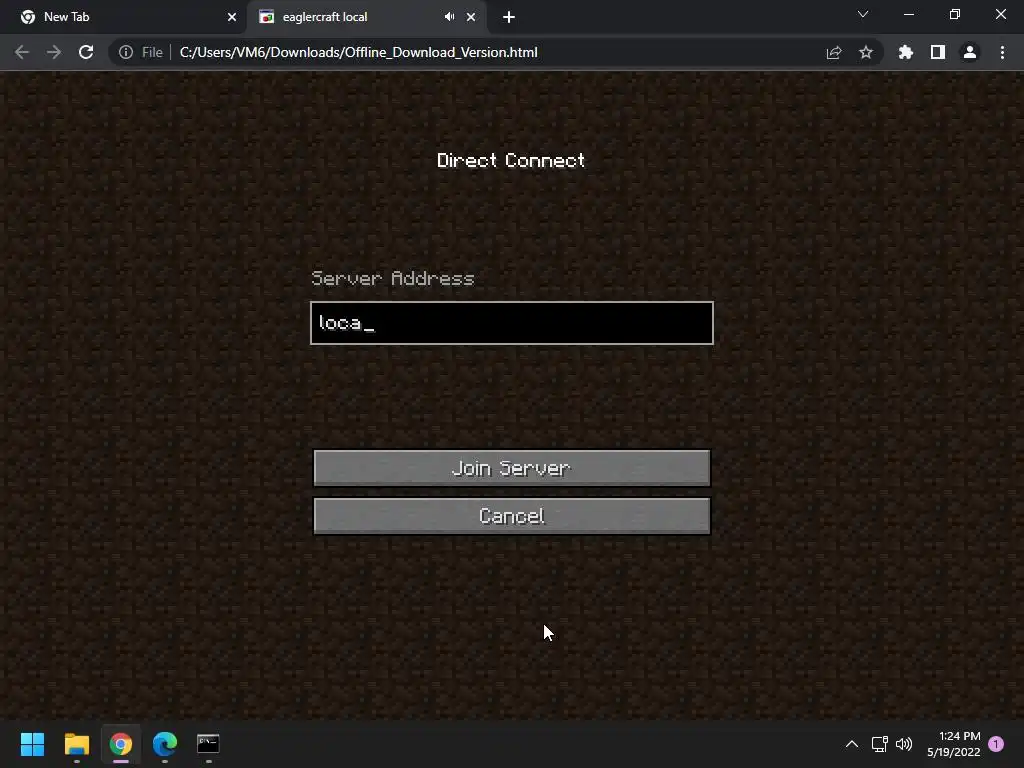Minimize the Chrome window
1024x768 pixels.
(908, 14)
